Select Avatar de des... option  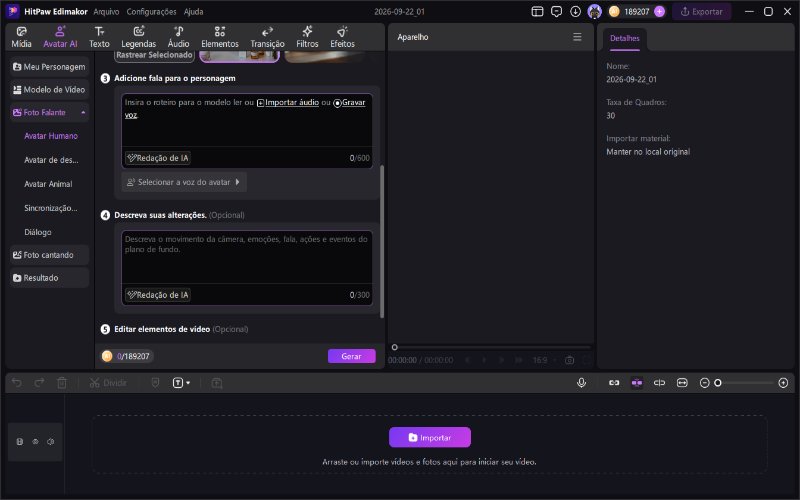51,160
